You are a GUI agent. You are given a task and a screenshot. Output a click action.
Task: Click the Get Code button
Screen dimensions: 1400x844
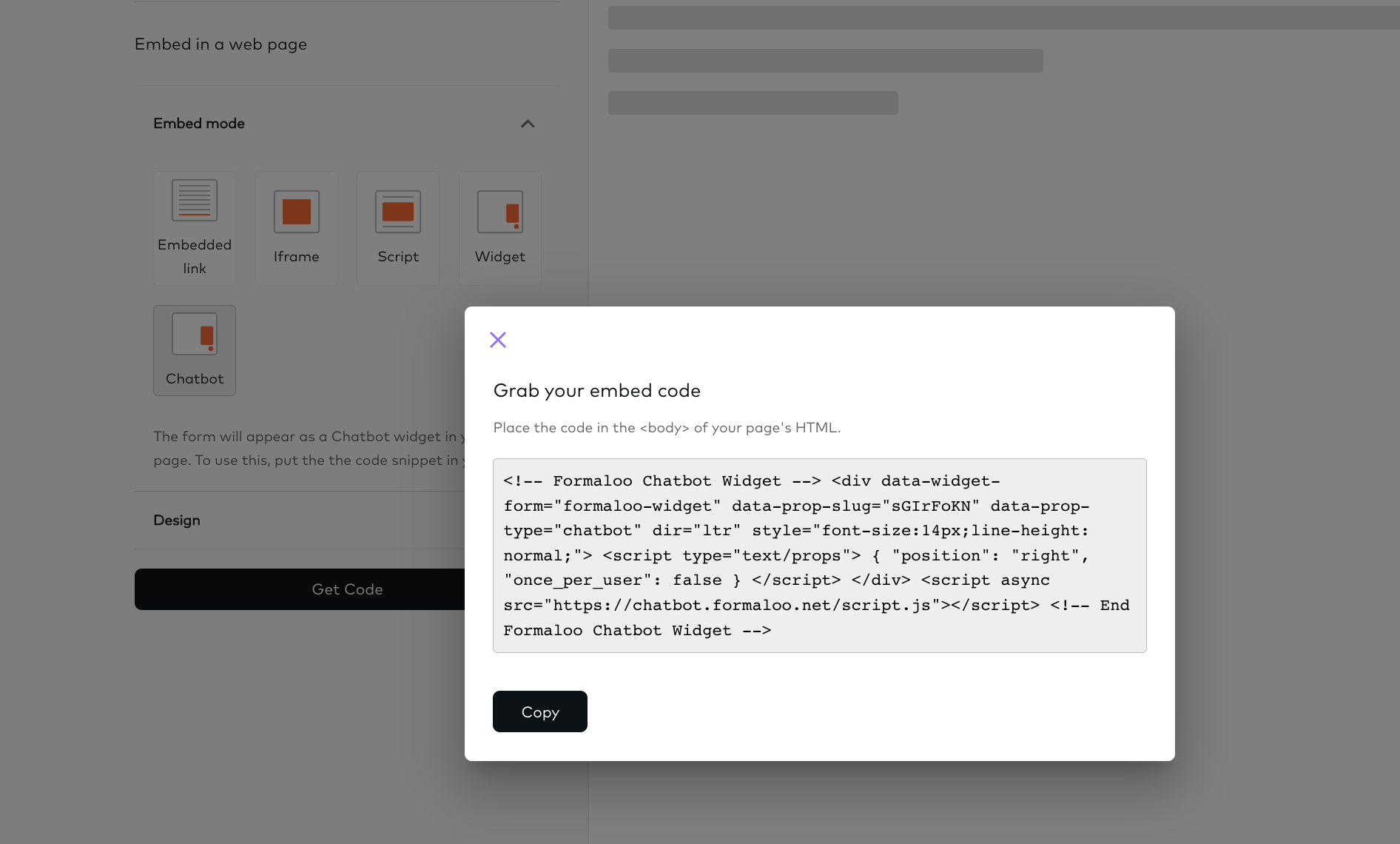300,589
